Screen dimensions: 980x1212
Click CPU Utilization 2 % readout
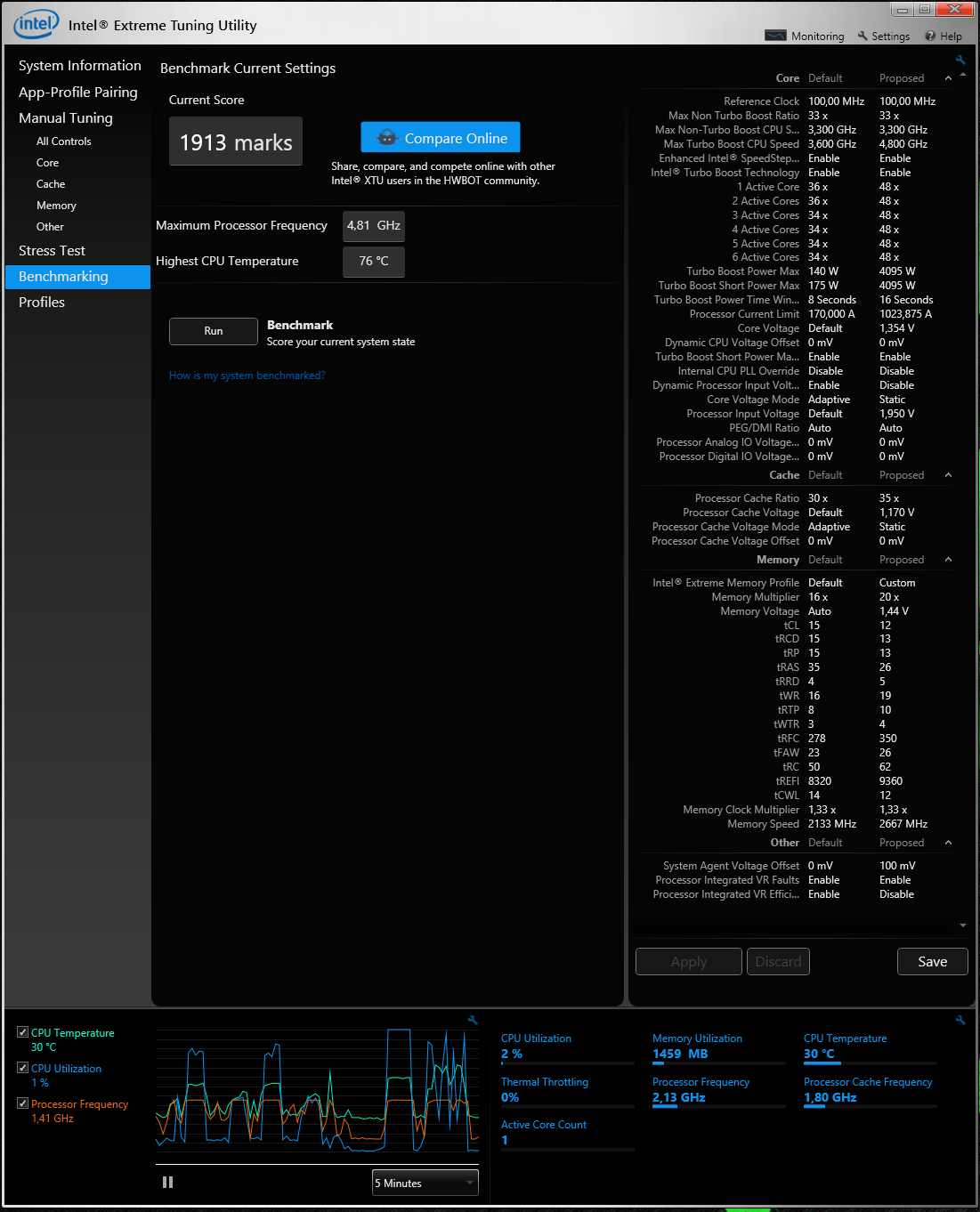click(567, 1046)
